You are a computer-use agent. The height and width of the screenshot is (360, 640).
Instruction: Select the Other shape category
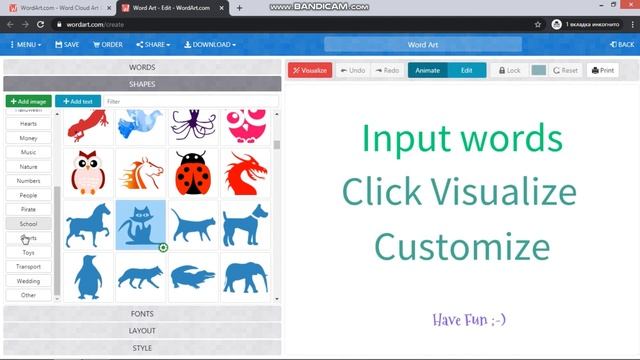pos(29,295)
